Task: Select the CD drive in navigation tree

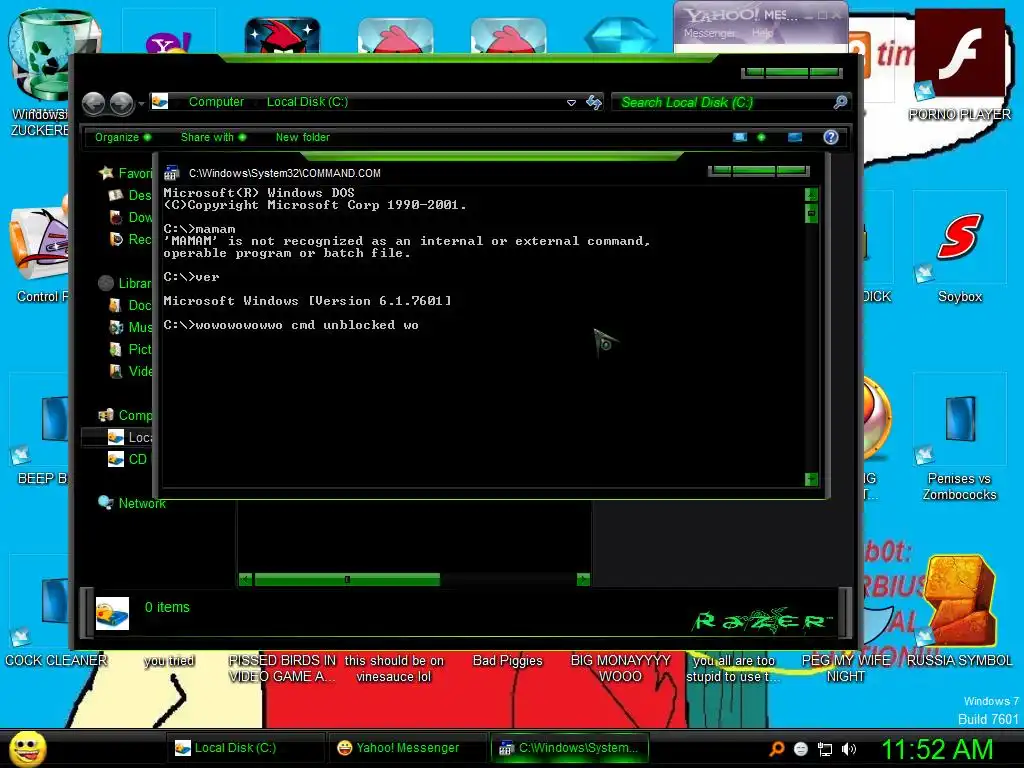Action: (127, 460)
